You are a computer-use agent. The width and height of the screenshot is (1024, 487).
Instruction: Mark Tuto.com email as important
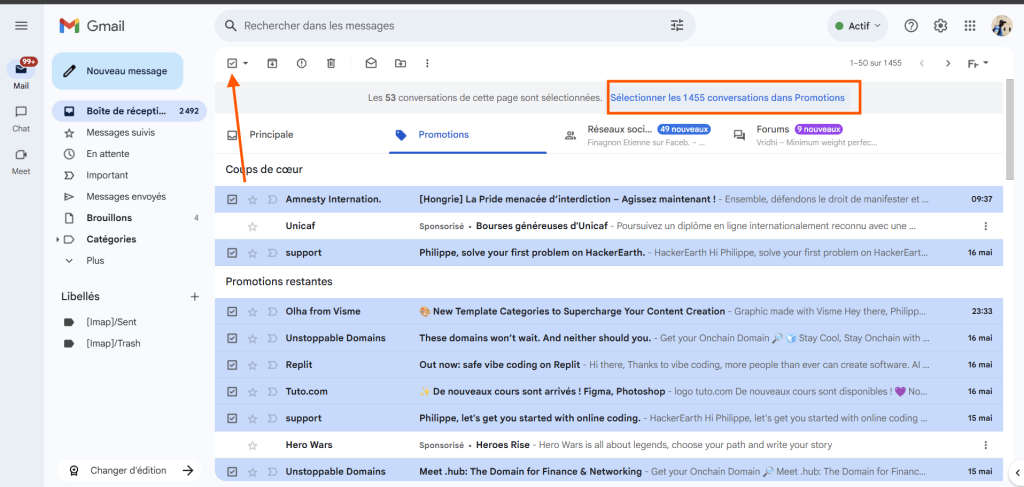pyautogui.click(x=272, y=392)
